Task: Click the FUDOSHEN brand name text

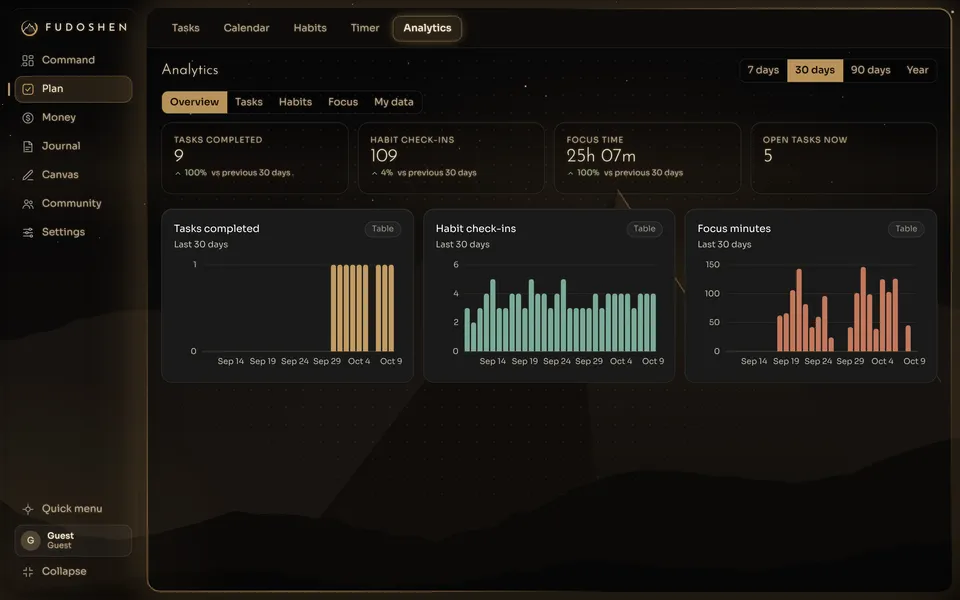Action: coord(86,28)
